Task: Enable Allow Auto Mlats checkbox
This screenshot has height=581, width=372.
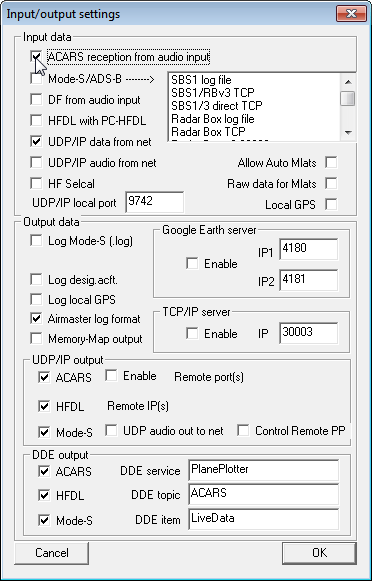Action: coord(331,163)
